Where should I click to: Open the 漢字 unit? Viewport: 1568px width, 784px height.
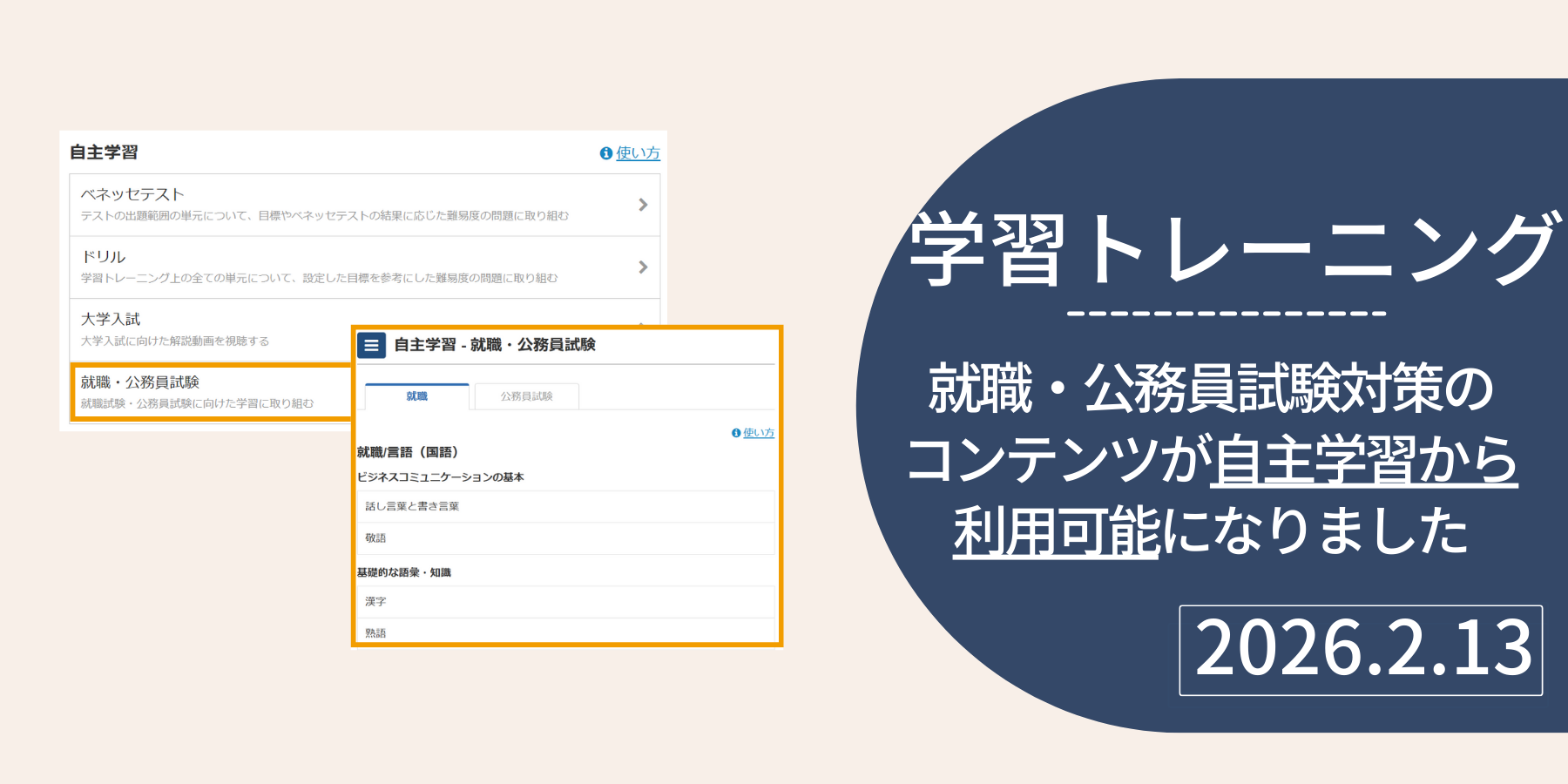click(x=565, y=602)
